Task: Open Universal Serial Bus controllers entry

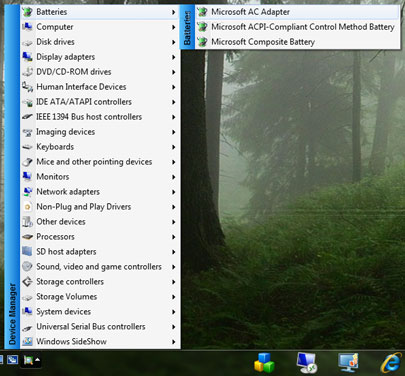Action: tap(100, 327)
